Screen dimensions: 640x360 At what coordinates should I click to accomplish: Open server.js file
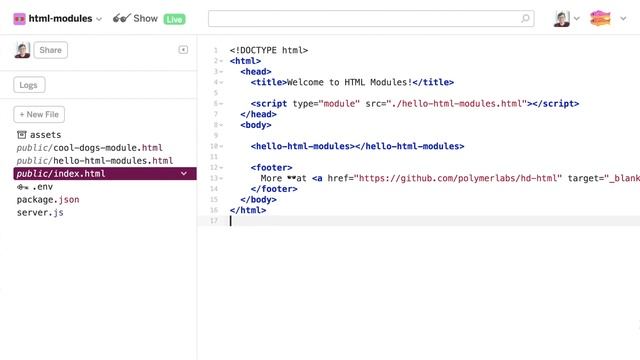tap(40, 213)
